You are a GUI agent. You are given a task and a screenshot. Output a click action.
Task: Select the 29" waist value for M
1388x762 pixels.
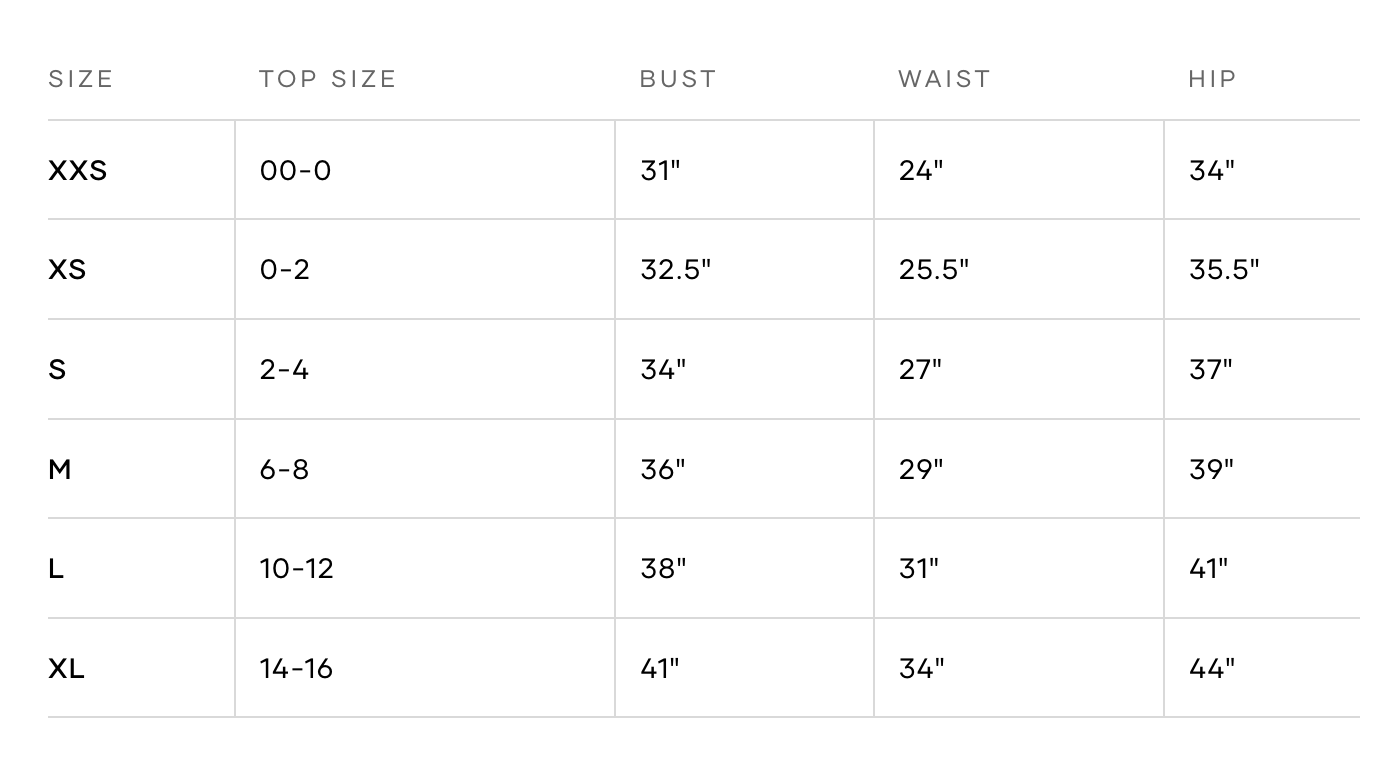tap(921, 469)
